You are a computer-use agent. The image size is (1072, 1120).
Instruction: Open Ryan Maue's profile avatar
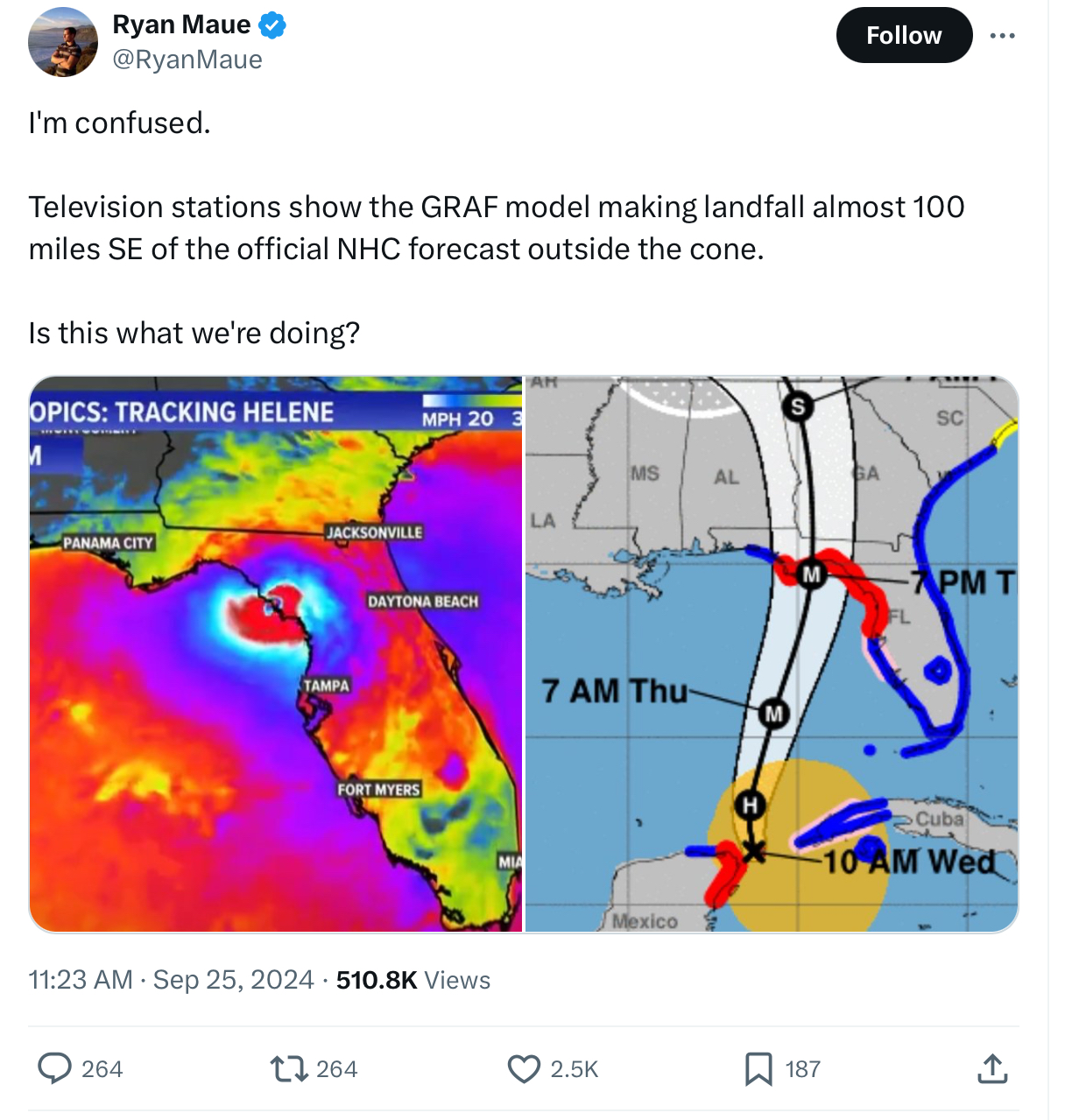point(63,42)
